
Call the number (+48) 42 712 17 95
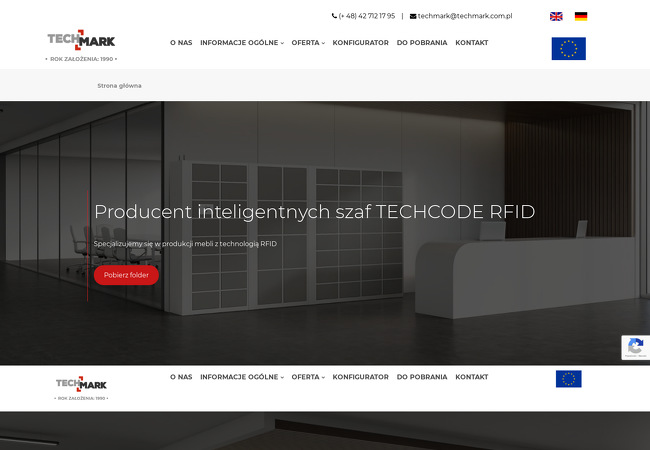coord(366,16)
